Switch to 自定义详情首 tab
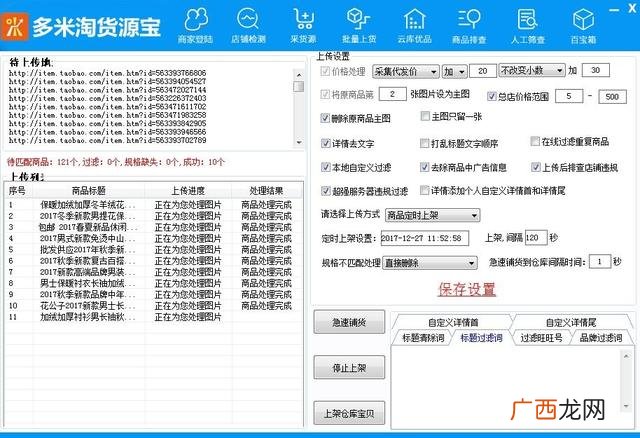 (453, 322)
